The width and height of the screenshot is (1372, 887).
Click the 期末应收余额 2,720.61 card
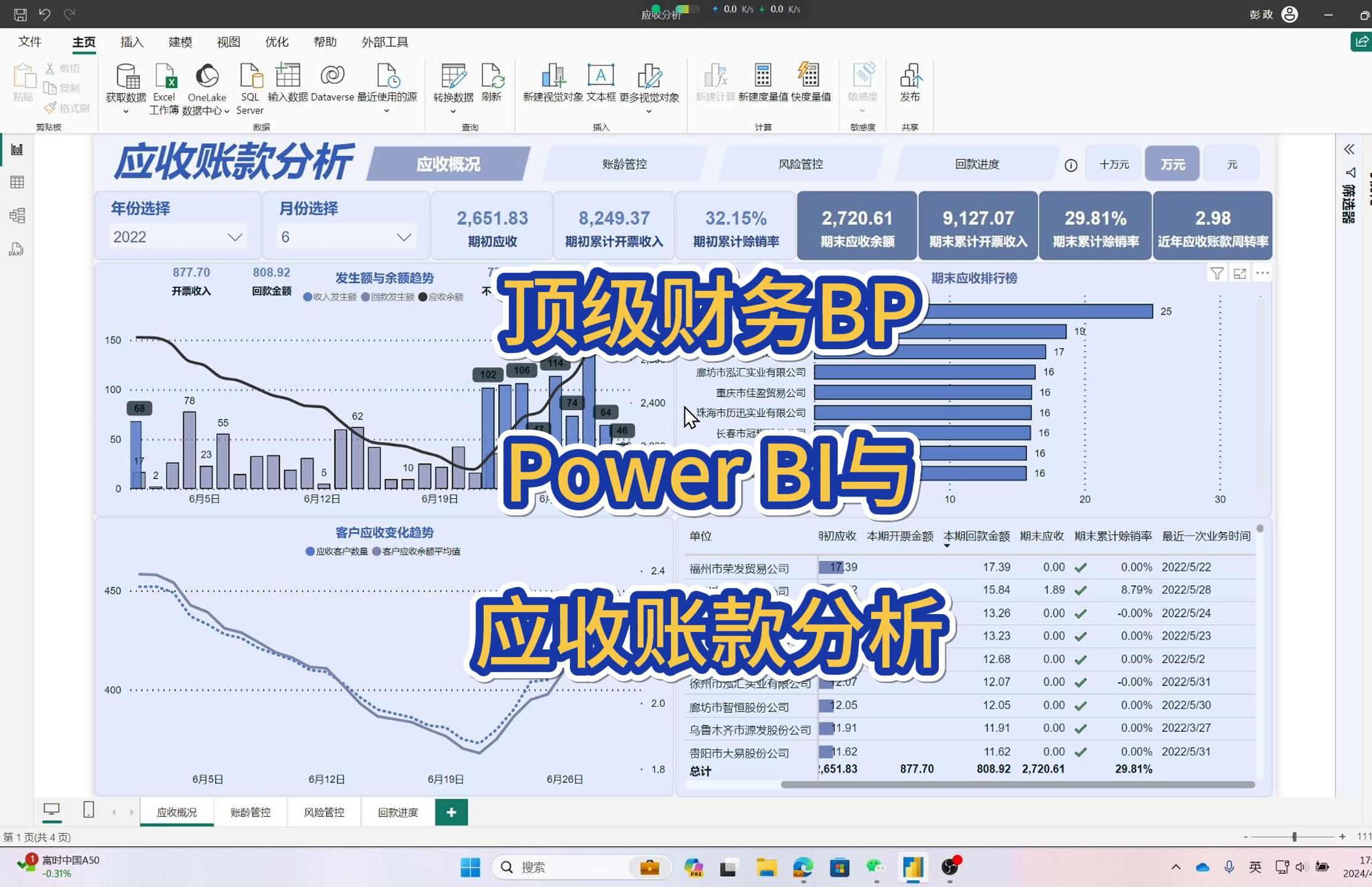click(857, 225)
